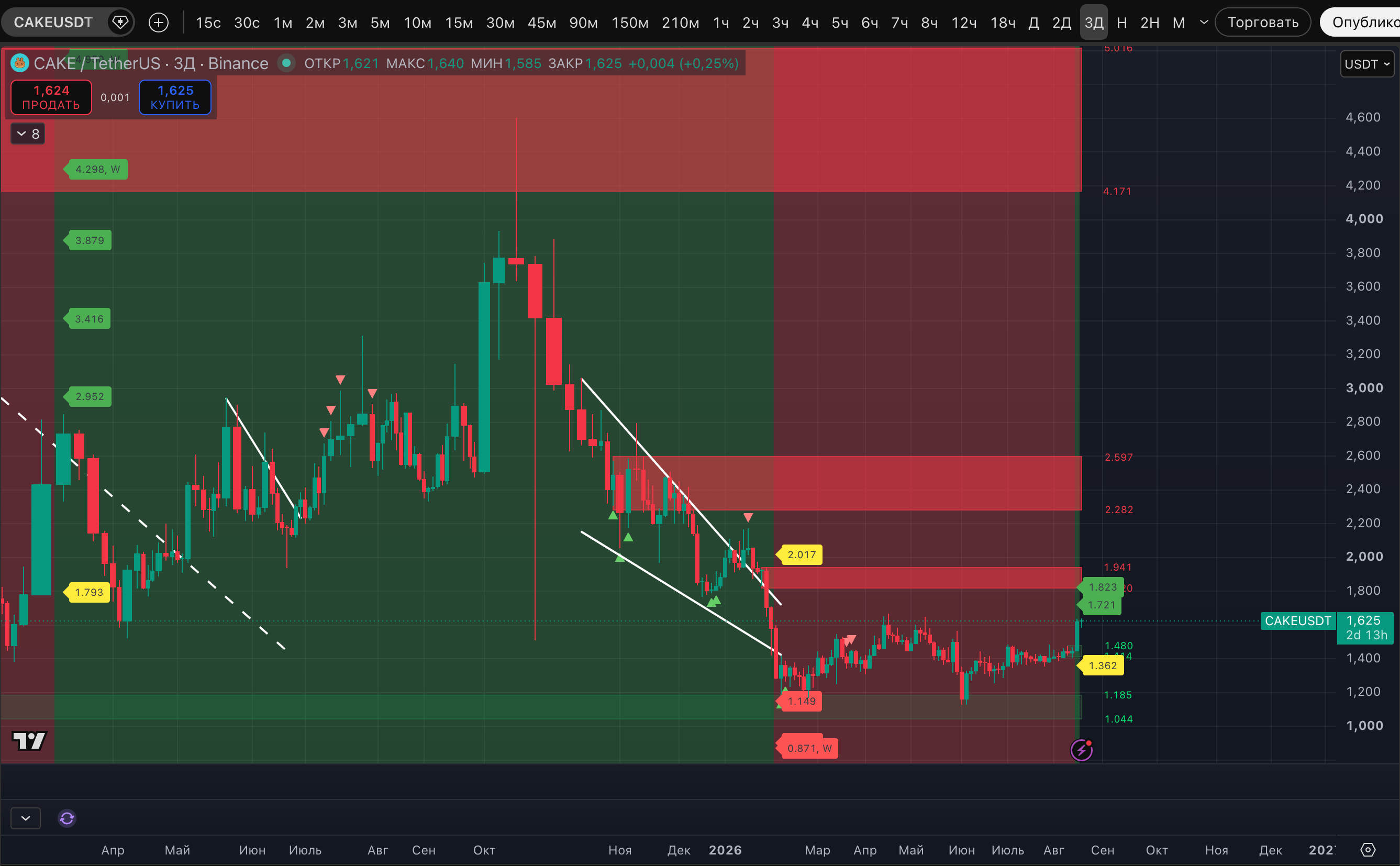Click the red 1.149 level label
Image resolution: width=1400 pixels, height=866 pixels.
799,701
